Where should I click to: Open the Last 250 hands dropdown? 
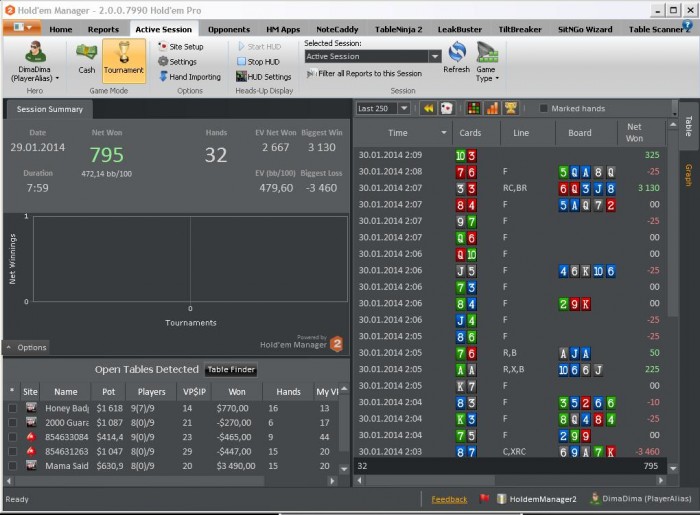(404, 108)
